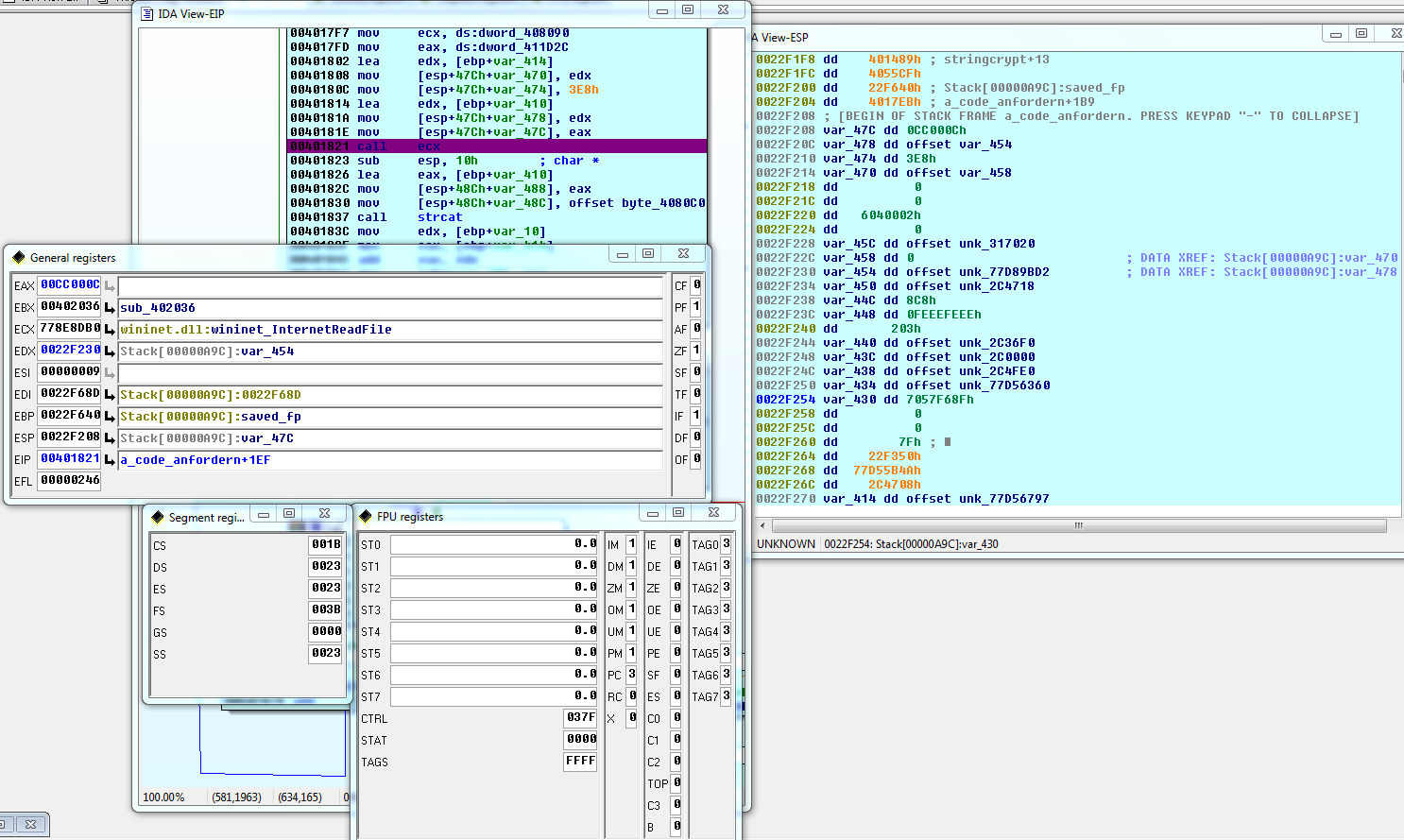
Task: Follow the EIP register jump arrow
Action: [x=110, y=460]
